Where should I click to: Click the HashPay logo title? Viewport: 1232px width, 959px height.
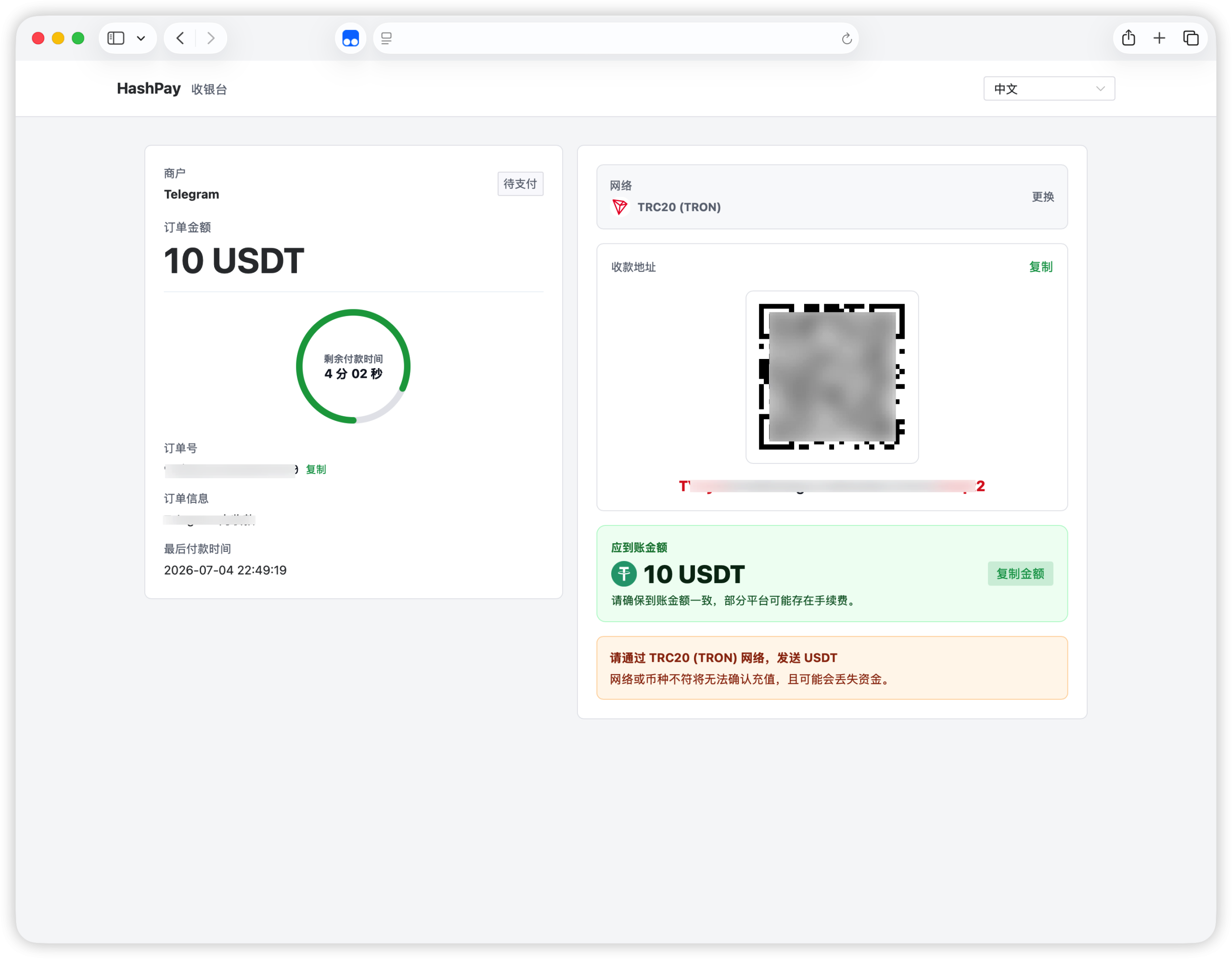[148, 89]
